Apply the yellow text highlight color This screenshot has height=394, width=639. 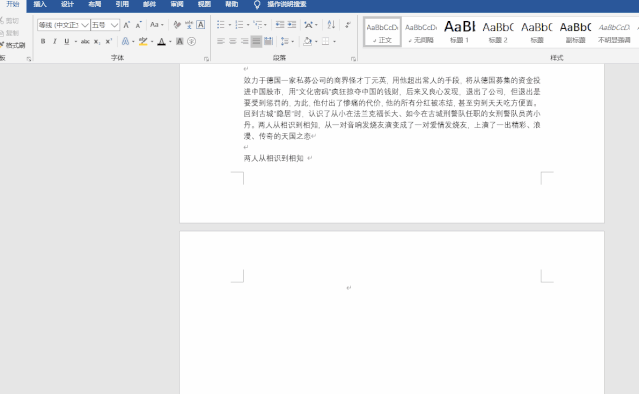pos(143,41)
